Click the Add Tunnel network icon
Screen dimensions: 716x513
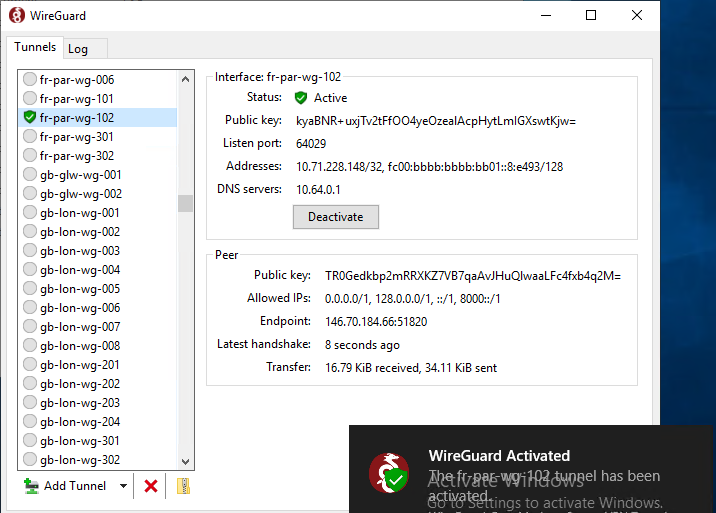(31, 486)
